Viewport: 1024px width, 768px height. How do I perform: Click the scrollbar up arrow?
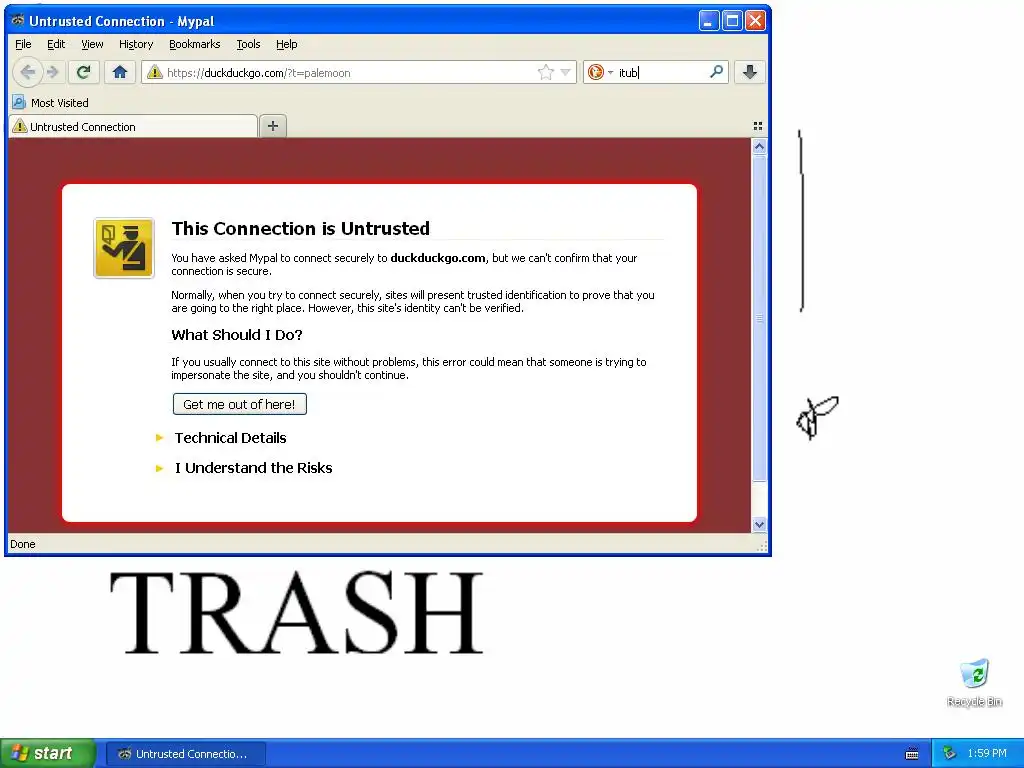[759, 146]
